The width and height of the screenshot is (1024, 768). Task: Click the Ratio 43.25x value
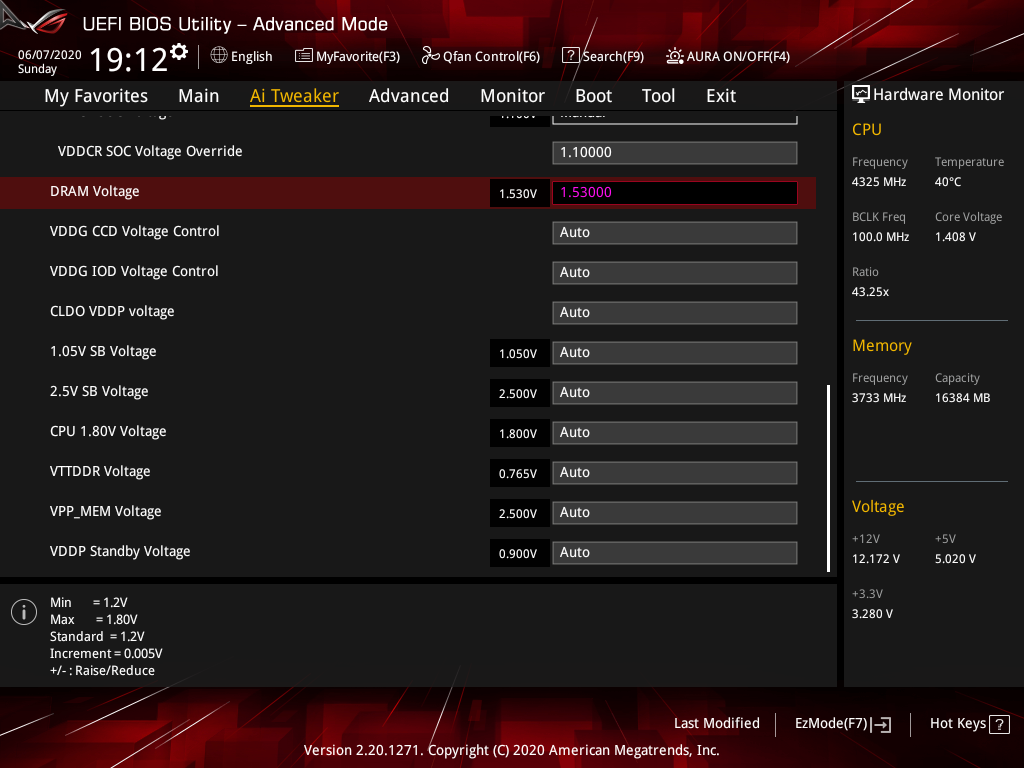click(870, 292)
